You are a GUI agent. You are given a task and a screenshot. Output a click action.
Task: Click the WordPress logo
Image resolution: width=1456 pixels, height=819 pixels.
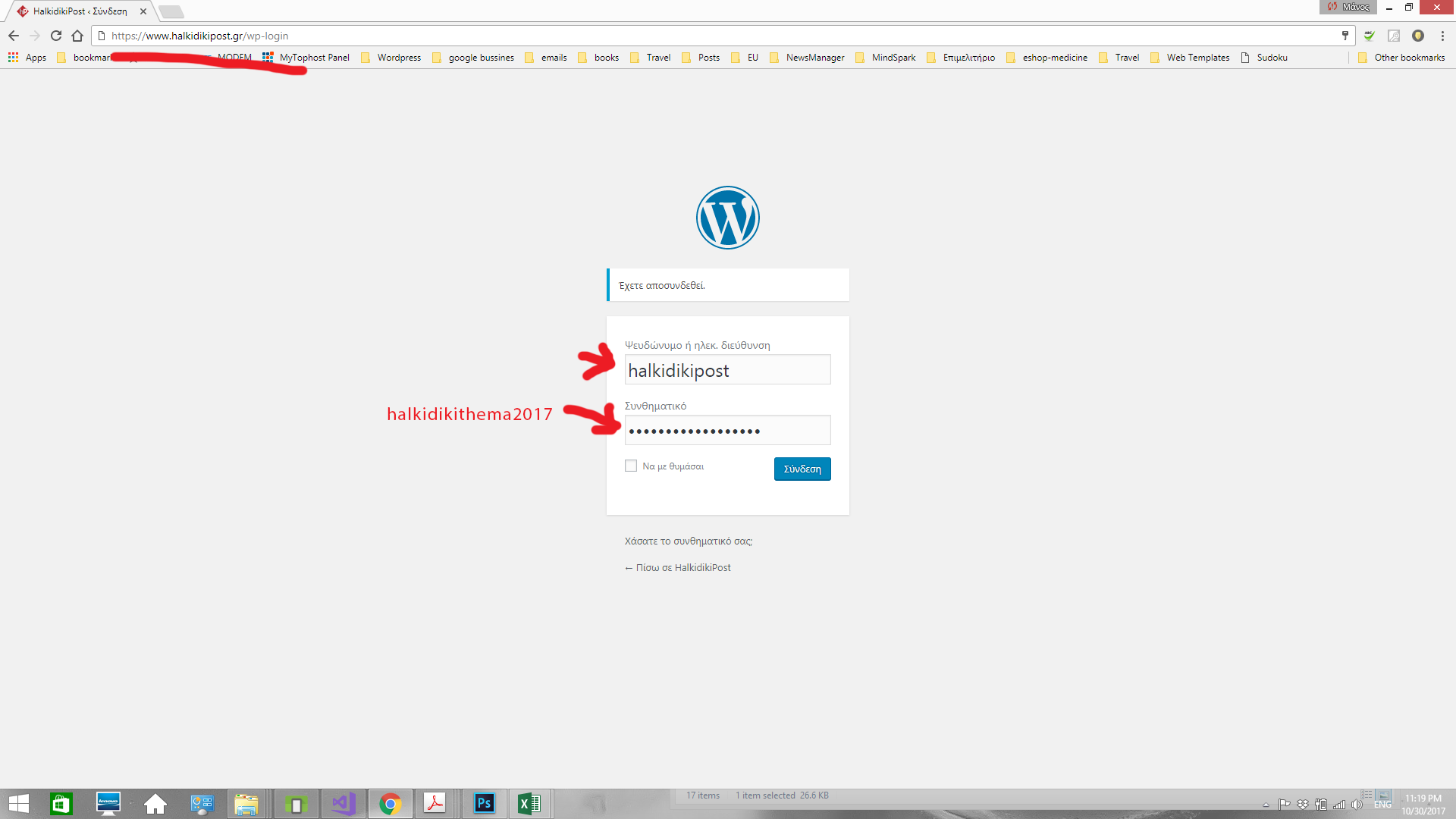[727, 218]
